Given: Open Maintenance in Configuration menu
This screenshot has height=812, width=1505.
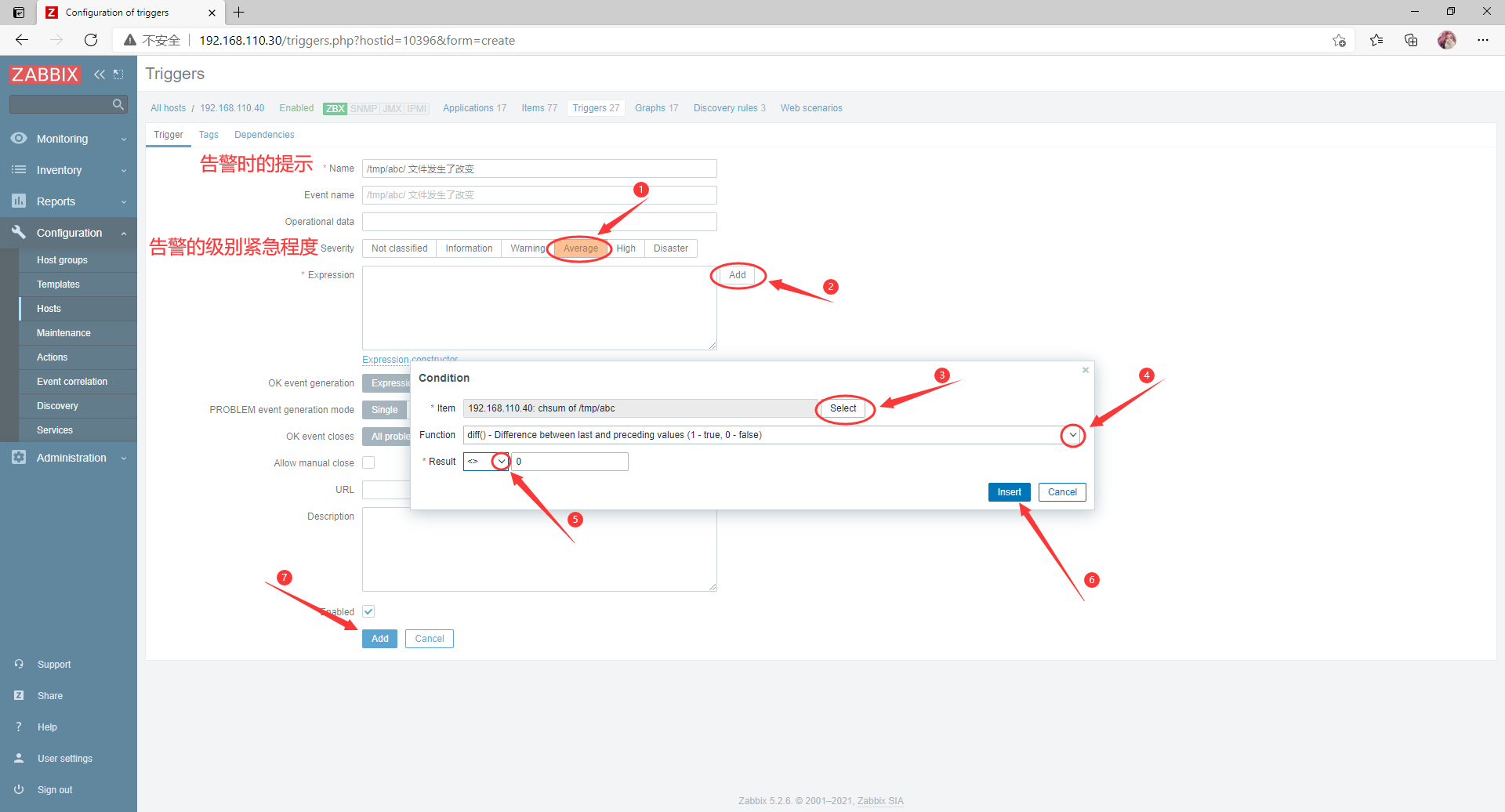Looking at the screenshot, I should [63, 333].
